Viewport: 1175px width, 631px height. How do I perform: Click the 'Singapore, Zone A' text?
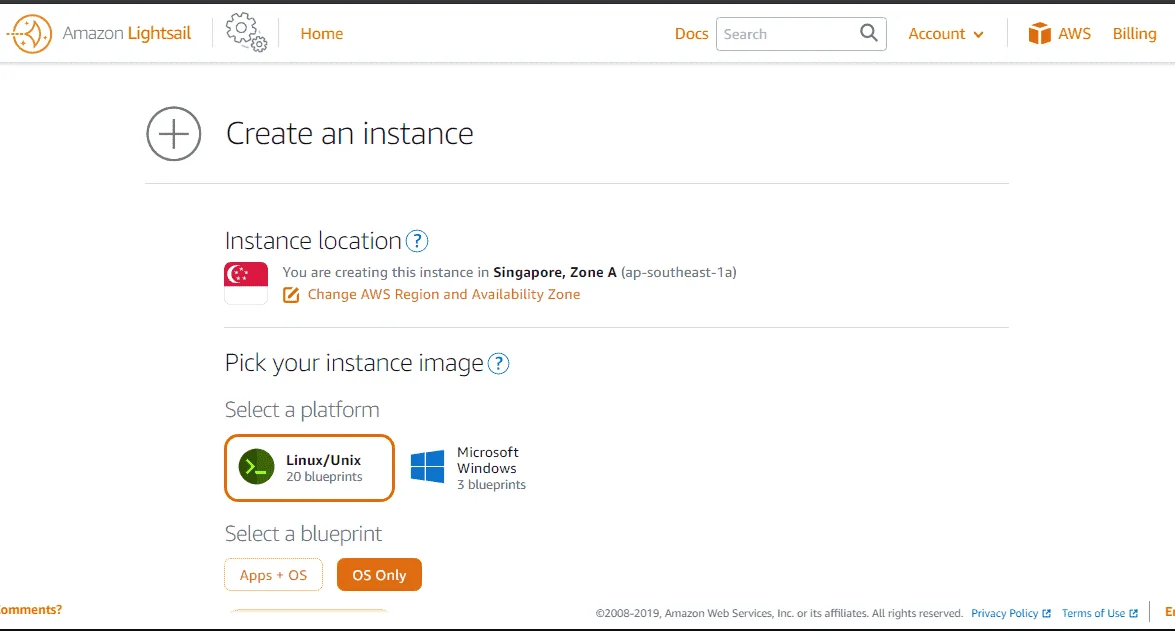point(555,273)
